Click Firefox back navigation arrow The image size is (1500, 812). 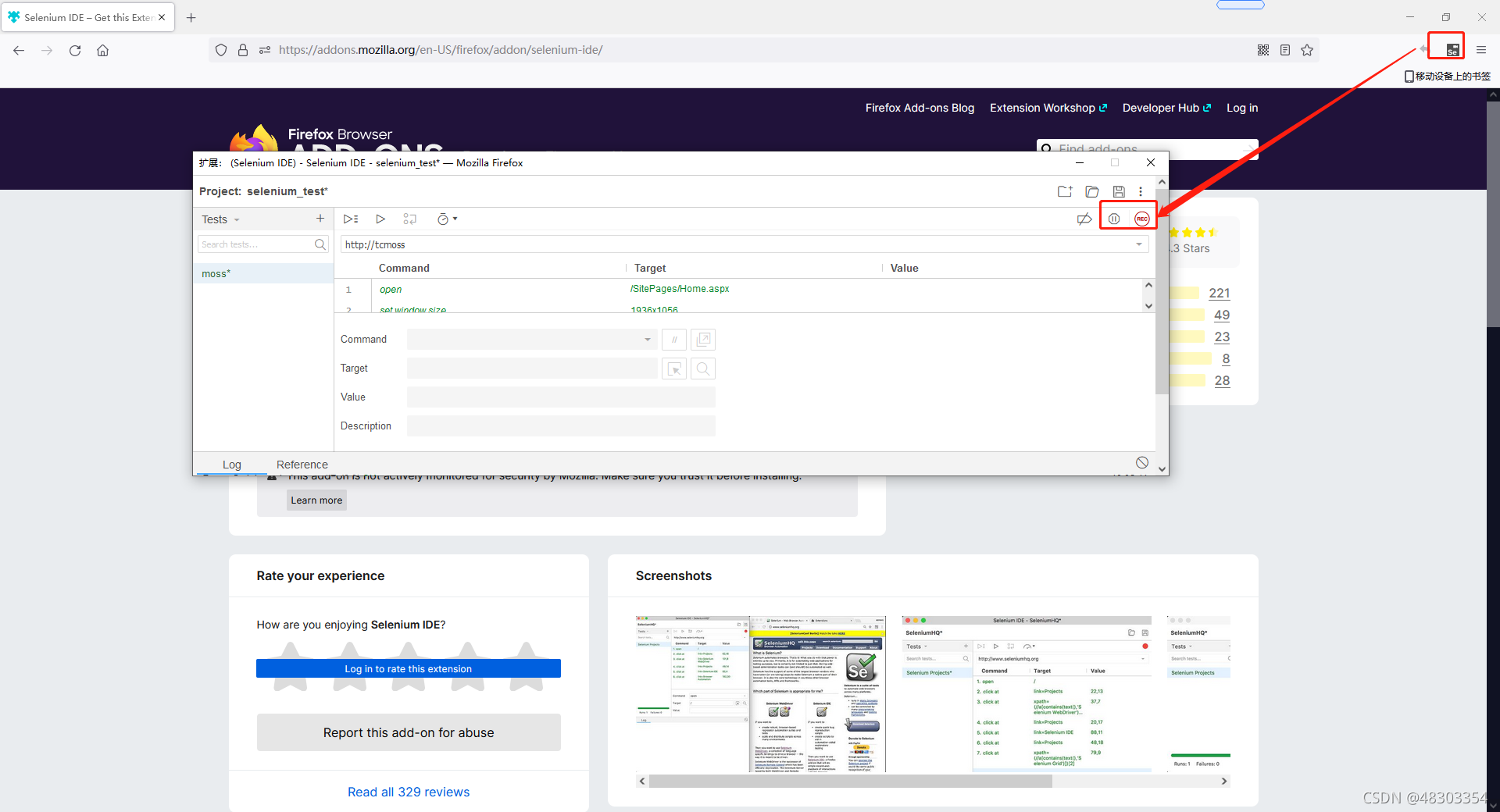19,50
